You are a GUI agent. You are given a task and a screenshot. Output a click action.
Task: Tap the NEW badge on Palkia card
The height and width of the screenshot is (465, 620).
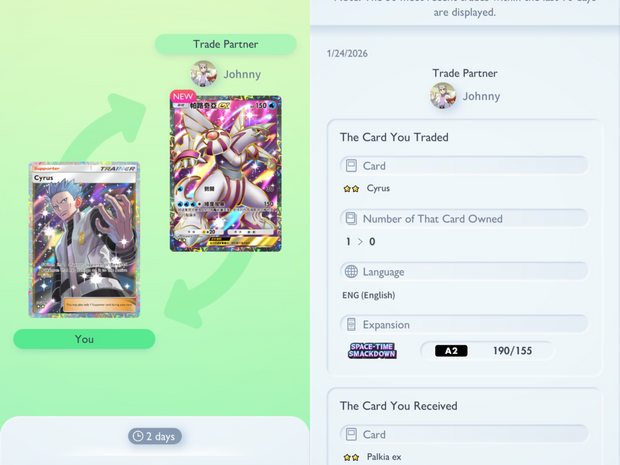coord(183,96)
